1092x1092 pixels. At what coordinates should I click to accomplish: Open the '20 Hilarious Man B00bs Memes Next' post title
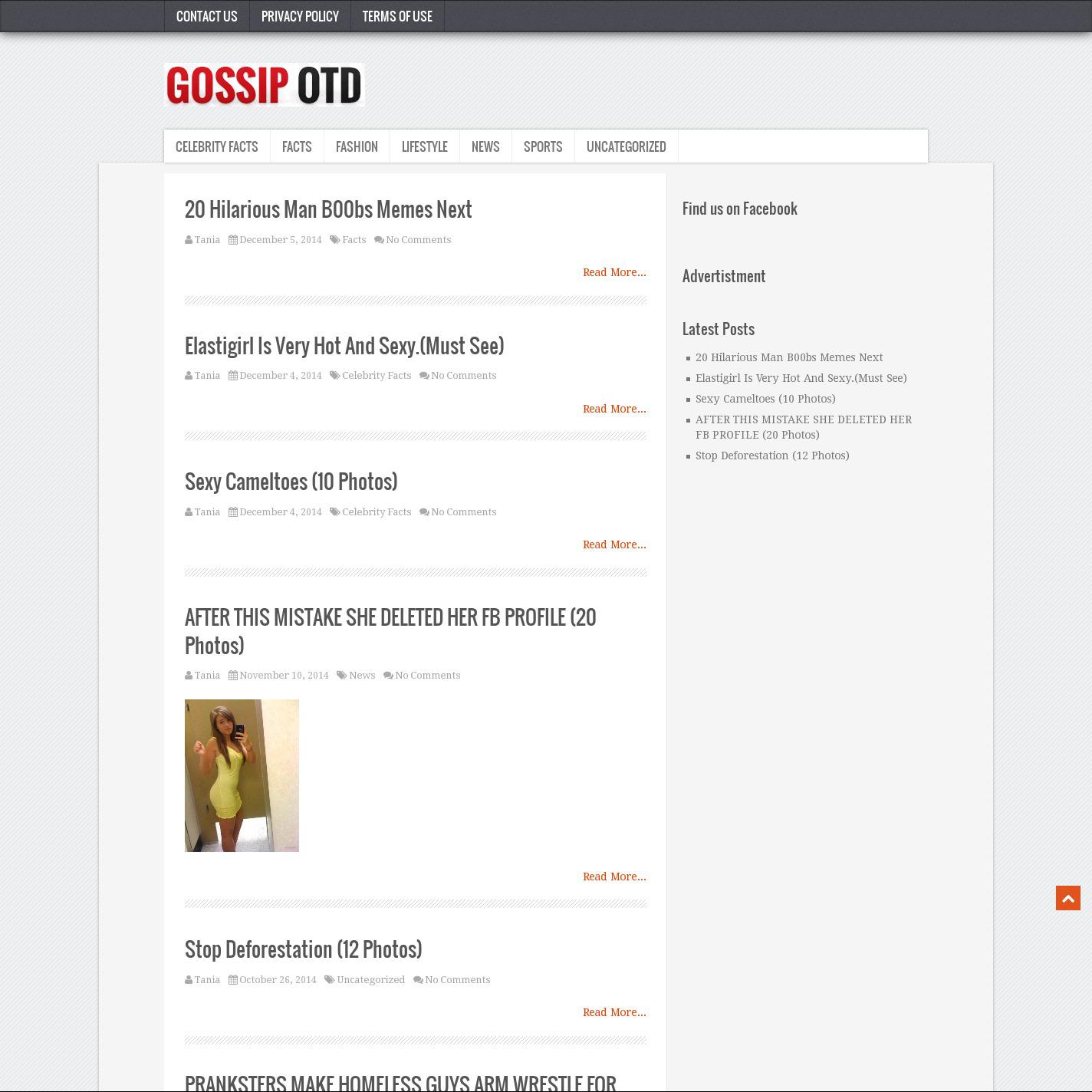pyautogui.click(x=328, y=210)
